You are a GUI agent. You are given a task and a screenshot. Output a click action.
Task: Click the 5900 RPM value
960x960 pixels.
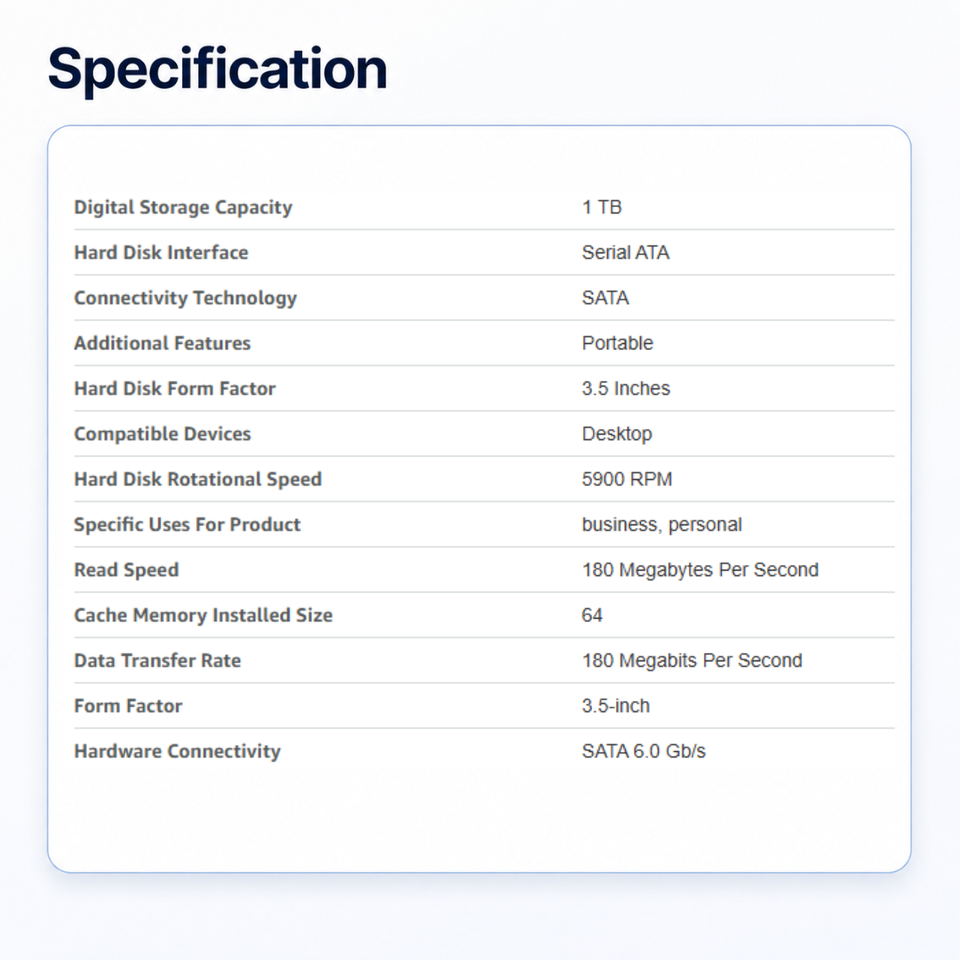click(x=627, y=479)
